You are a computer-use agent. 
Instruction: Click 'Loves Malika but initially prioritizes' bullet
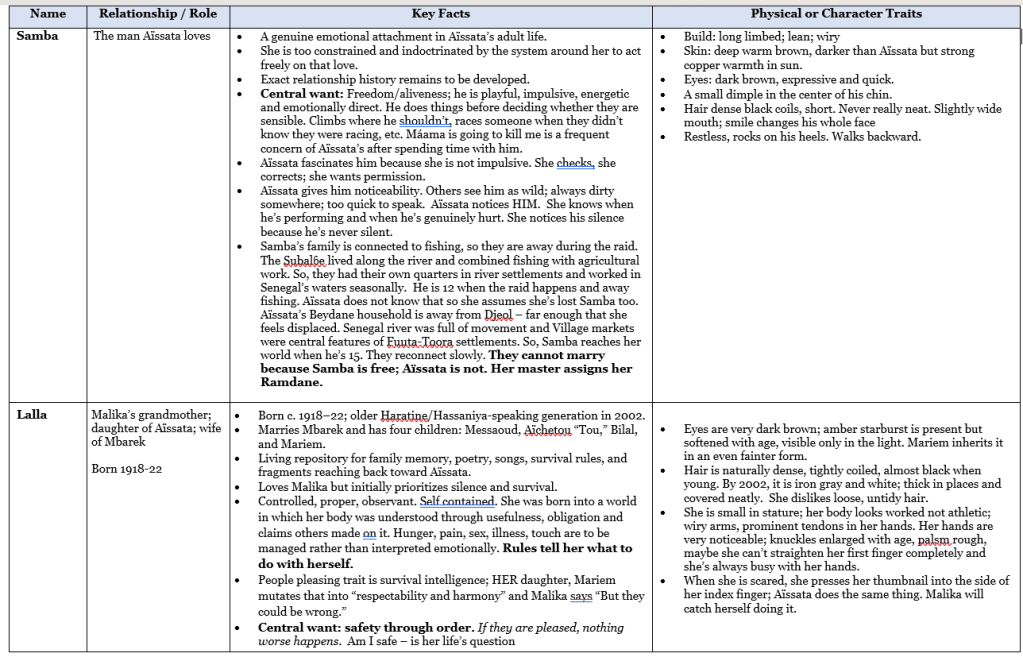408,487
